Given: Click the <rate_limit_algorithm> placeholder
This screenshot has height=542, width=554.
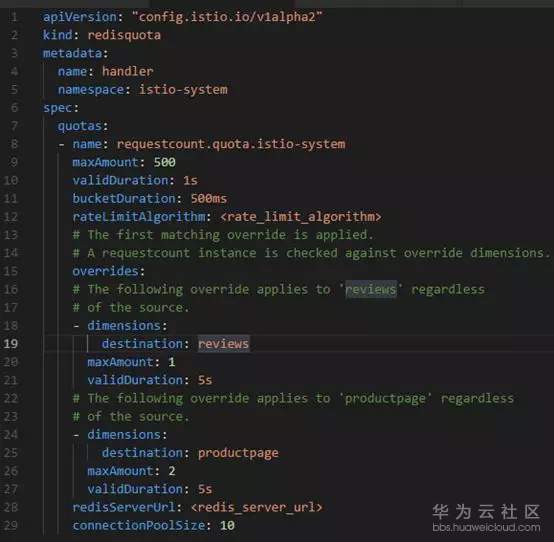Looking at the screenshot, I should click(301, 217).
